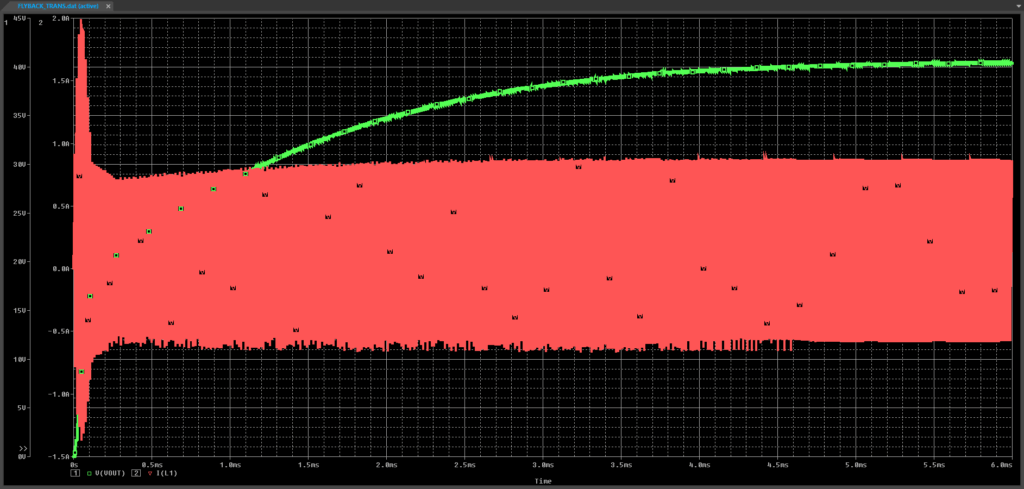Close the FLYBACK_TRANS.dat tab
Image resolution: width=1024 pixels, height=489 pixels.
[x=108, y=5]
